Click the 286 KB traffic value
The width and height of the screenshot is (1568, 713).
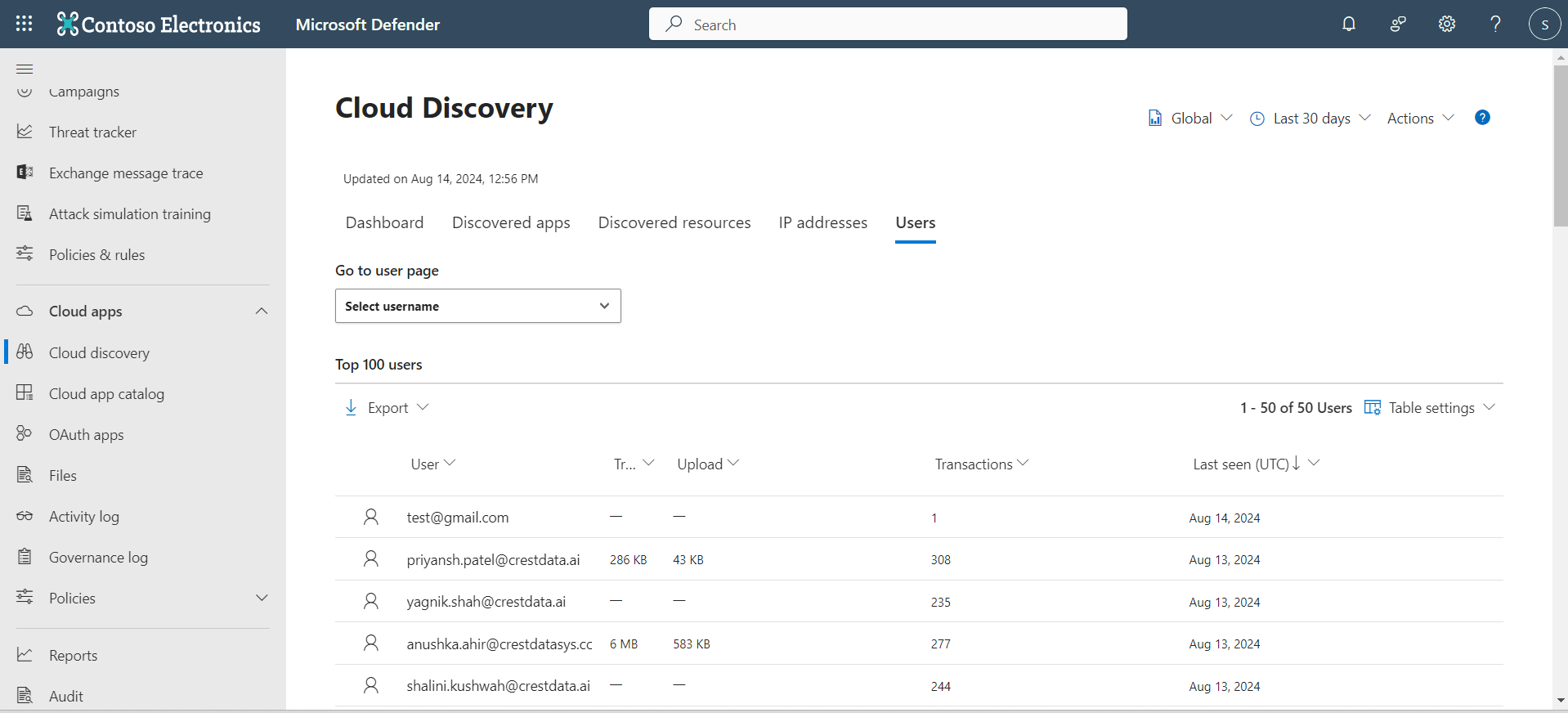click(x=628, y=559)
